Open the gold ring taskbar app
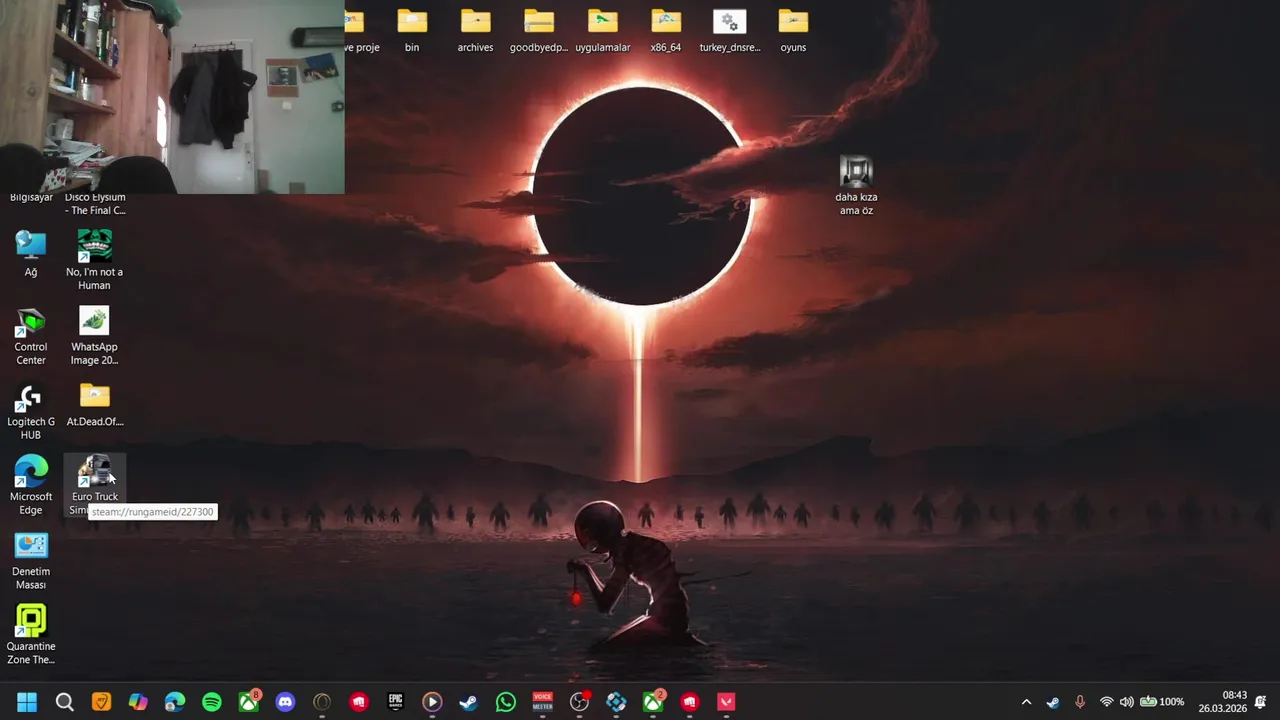This screenshot has width=1280, height=720. click(322, 702)
